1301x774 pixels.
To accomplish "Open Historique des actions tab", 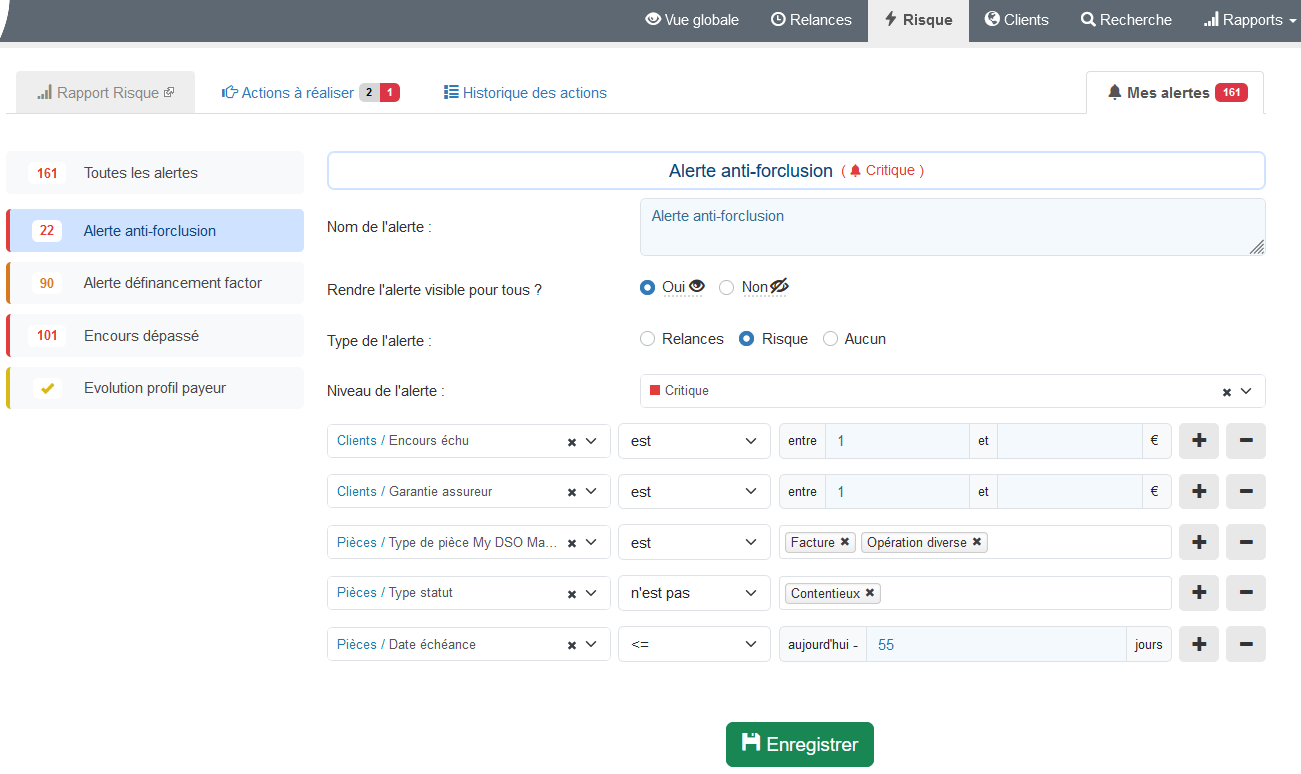I will click(x=525, y=92).
